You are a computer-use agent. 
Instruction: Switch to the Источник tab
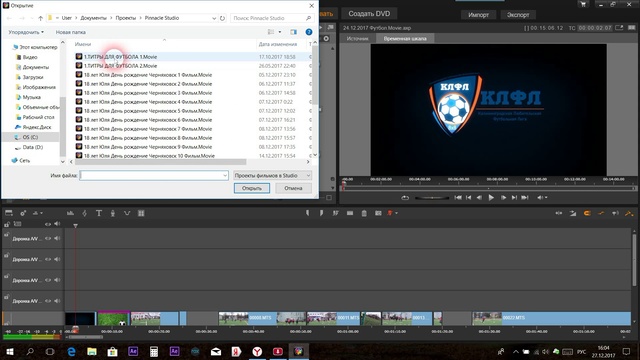[357, 38]
